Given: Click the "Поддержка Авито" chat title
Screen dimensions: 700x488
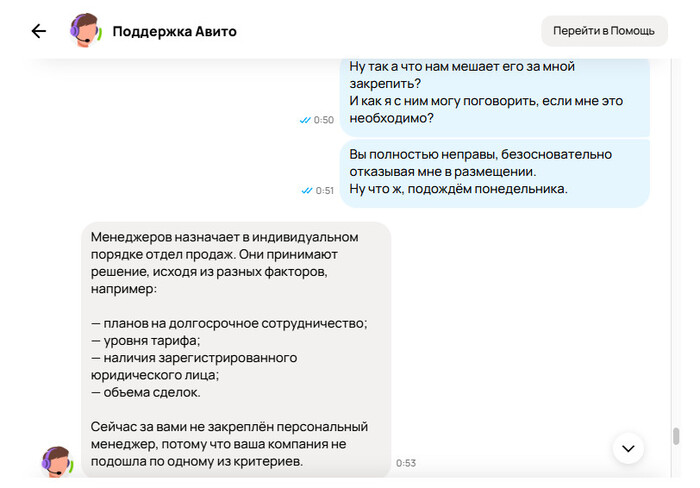Looking at the screenshot, I should 174,31.
